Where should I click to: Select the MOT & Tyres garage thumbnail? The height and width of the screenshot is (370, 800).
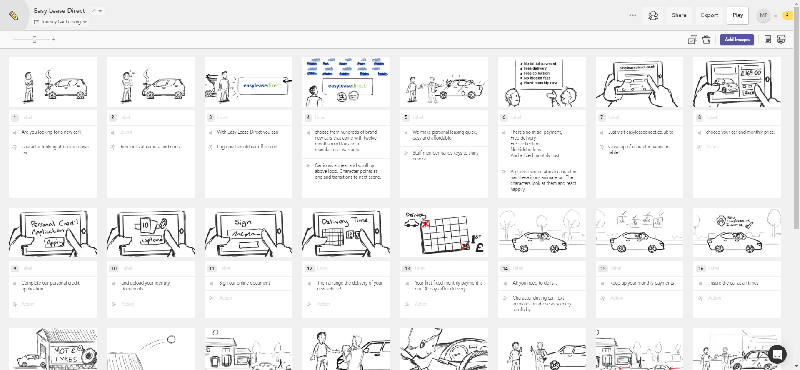[x=53, y=349]
